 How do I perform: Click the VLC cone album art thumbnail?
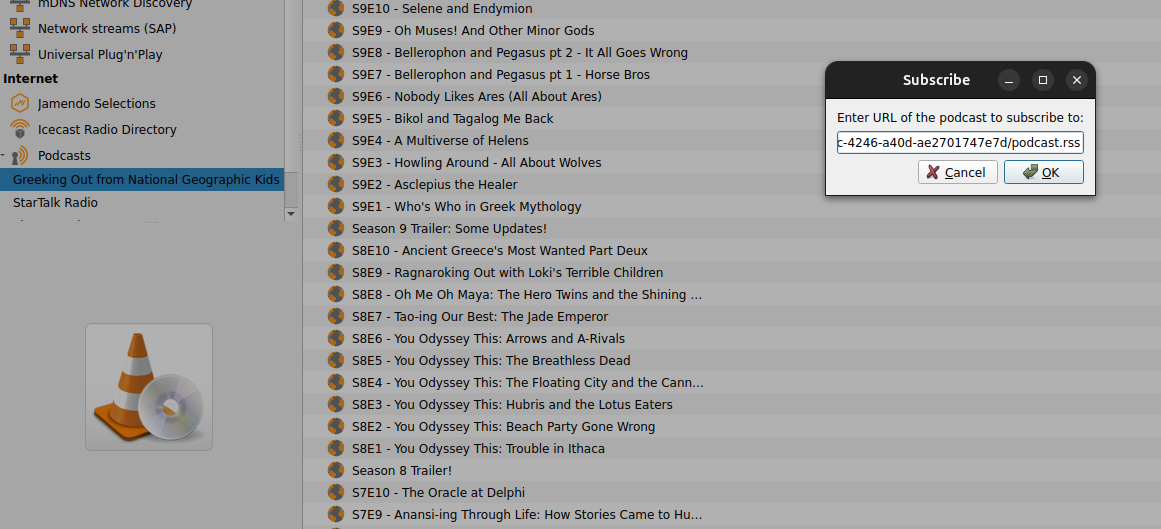149,387
